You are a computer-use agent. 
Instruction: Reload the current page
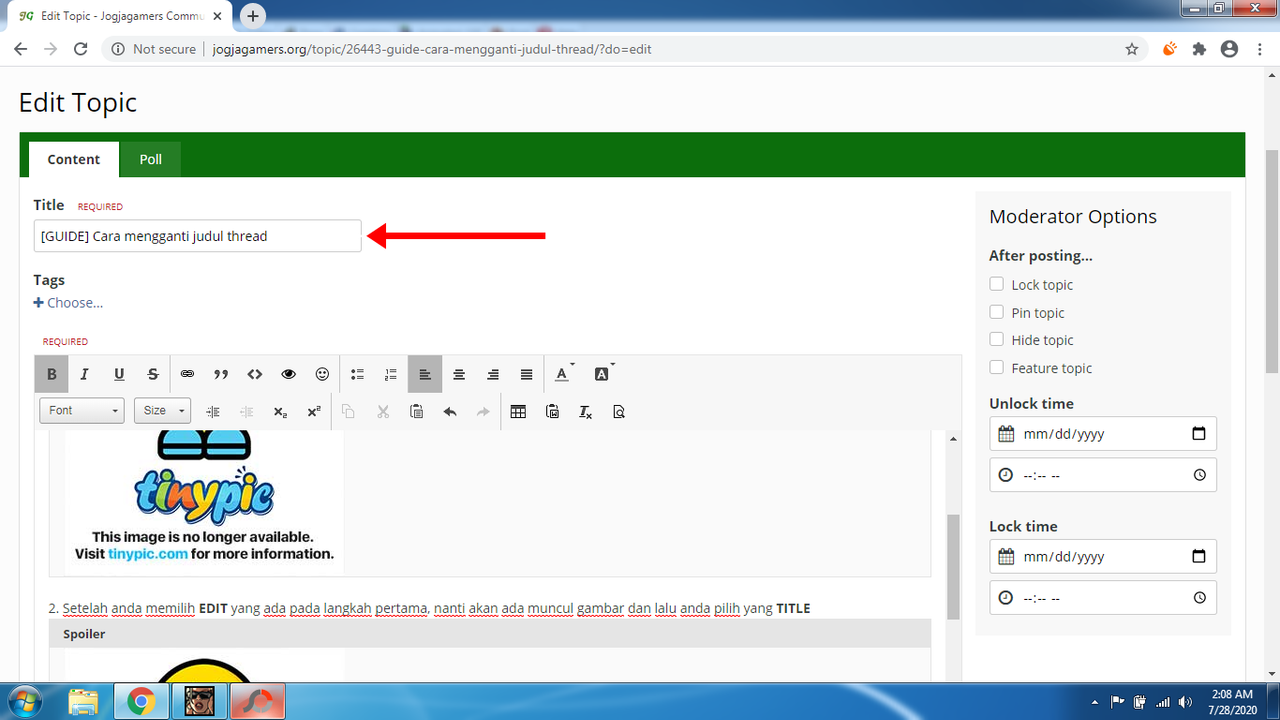(82, 49)
